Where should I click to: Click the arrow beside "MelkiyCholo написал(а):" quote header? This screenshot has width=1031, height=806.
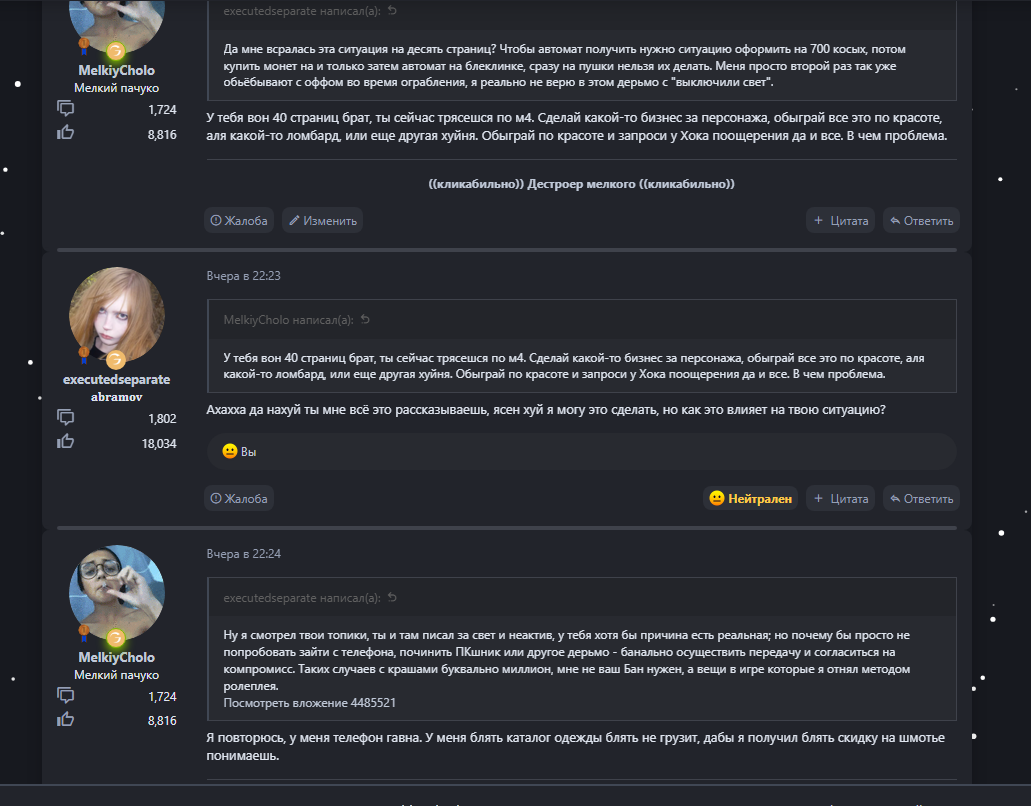coord(365,320)
